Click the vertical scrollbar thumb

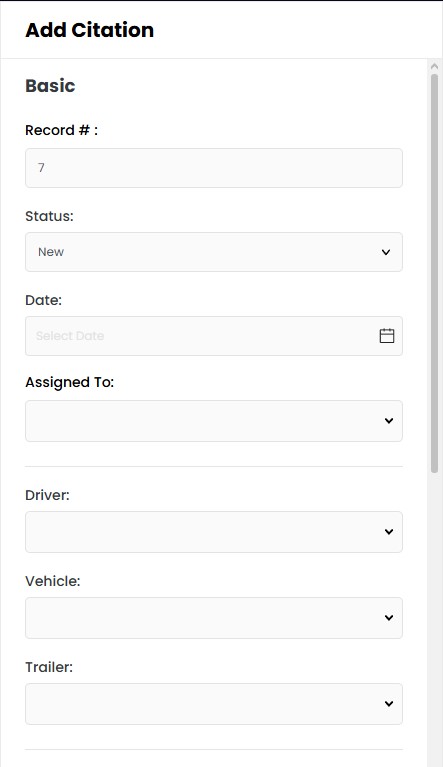(434, 273)
